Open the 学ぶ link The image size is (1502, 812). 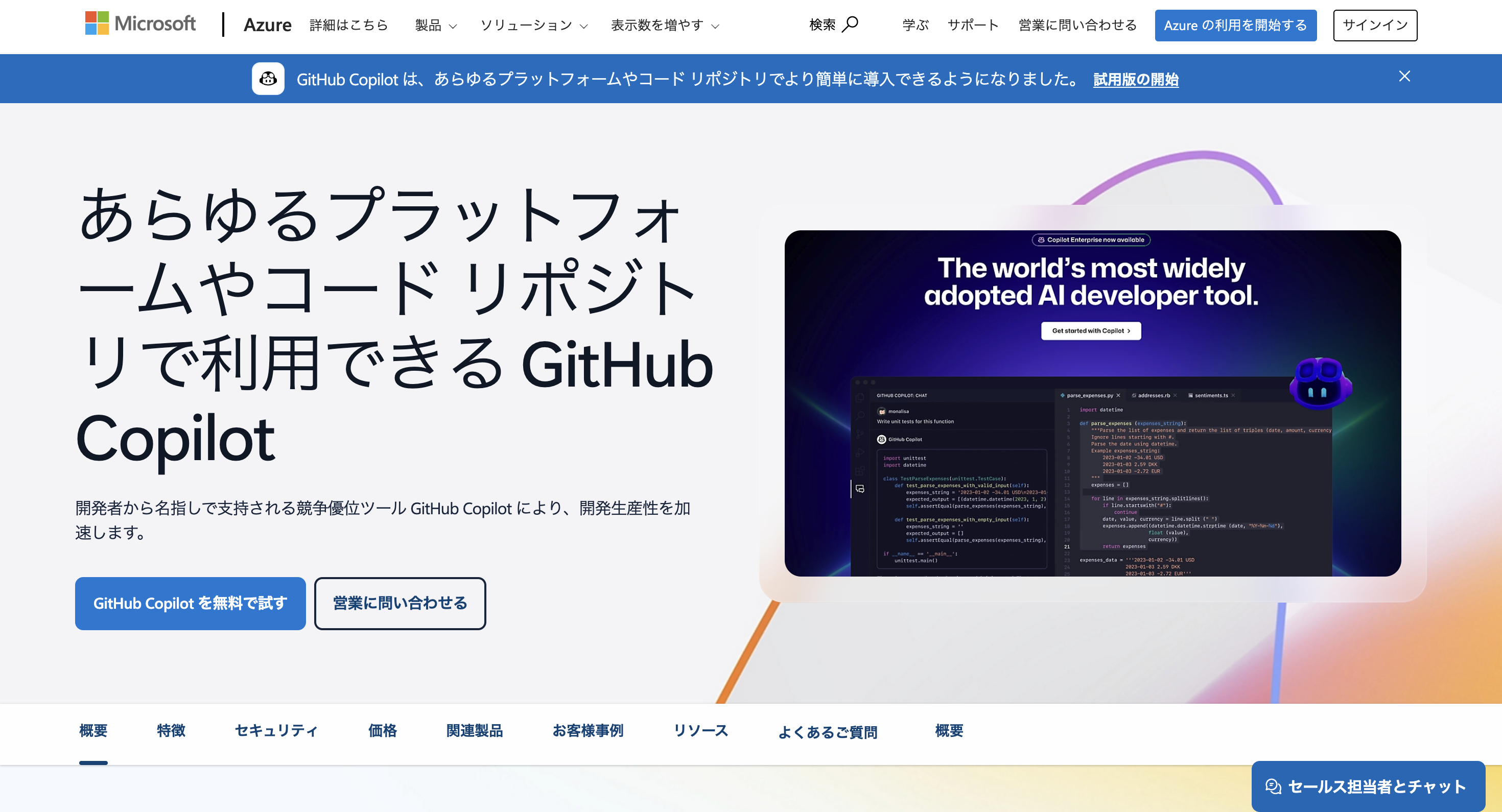click(915, 25)
